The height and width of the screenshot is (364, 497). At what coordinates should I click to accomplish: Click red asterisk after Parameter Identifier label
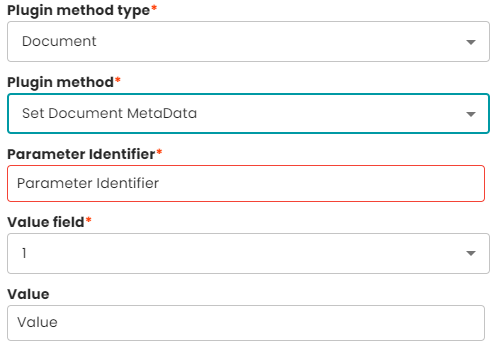click(159, 152)
